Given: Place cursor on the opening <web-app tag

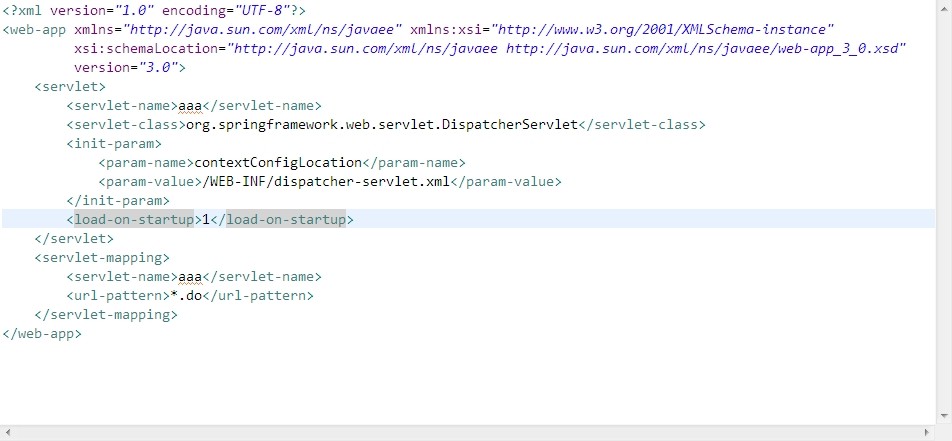Looking at the screenshot, I should [x=35, y=29].
